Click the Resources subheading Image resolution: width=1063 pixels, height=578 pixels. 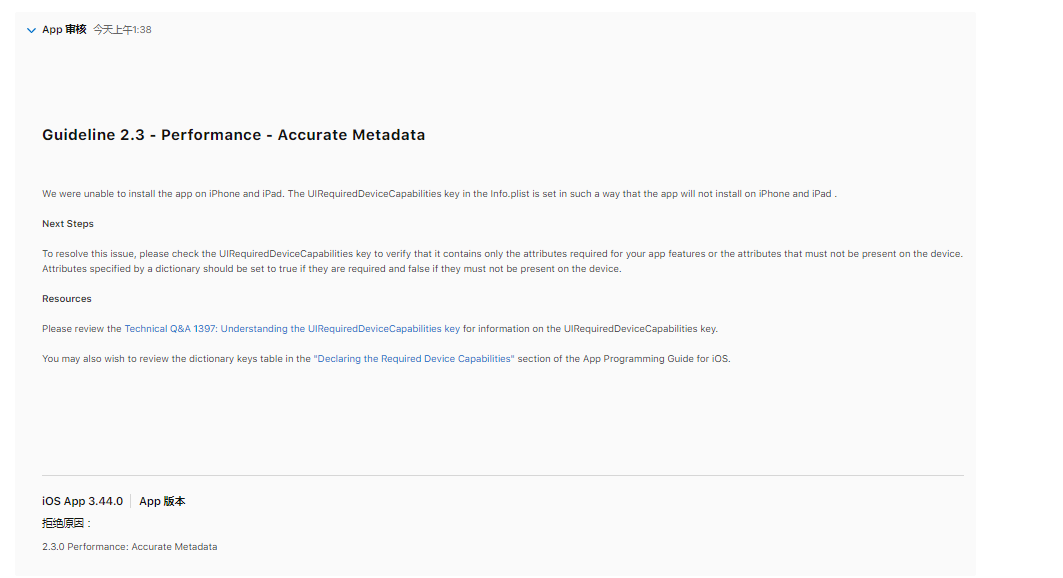[x=66, y=299]
